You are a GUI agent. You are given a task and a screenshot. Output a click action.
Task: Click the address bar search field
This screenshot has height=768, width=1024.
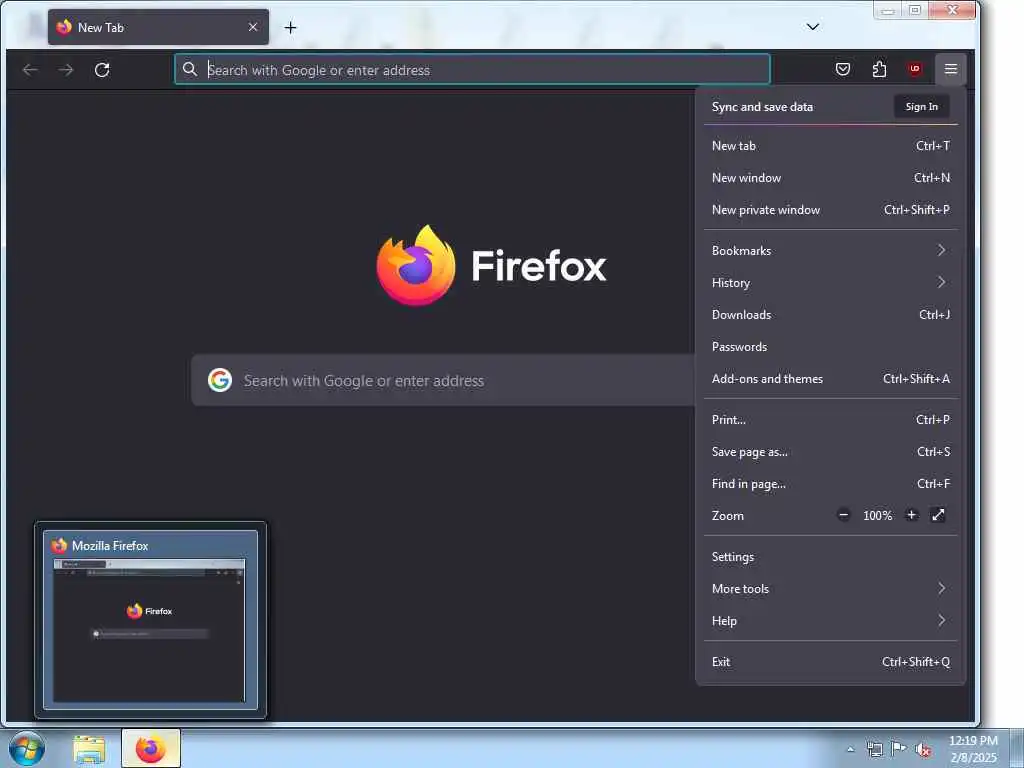(472, 69)
